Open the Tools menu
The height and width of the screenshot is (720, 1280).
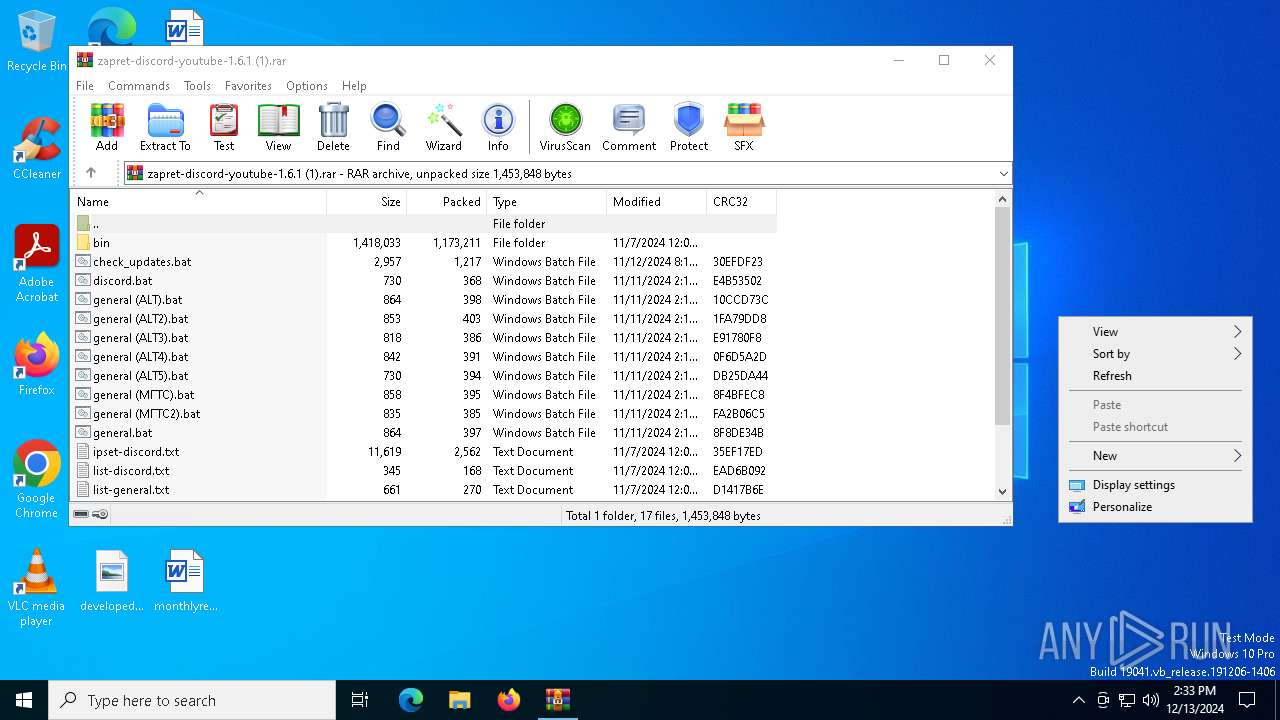click(197, 86)
